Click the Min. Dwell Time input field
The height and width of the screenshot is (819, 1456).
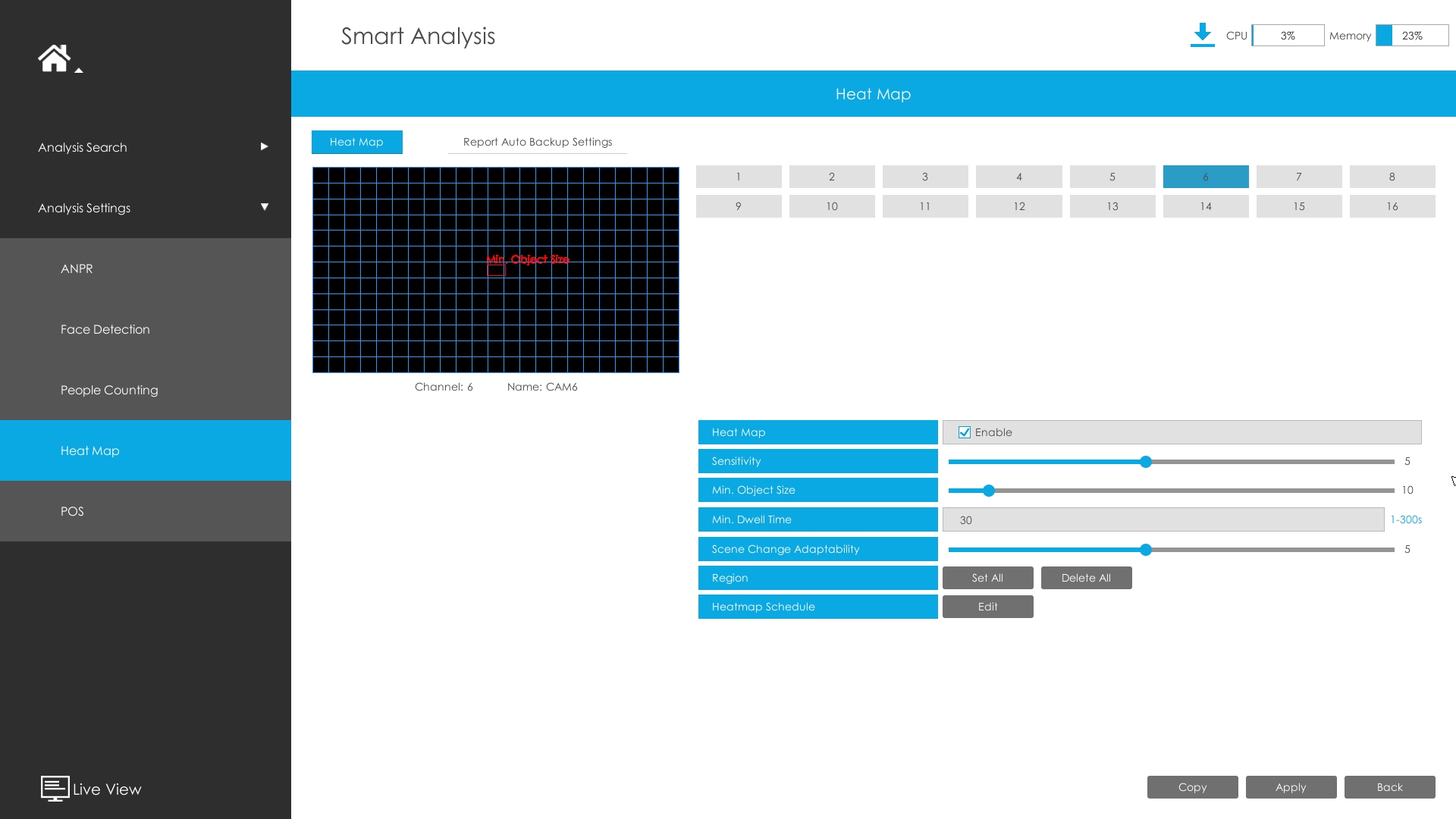click(x=1163, y=519)
